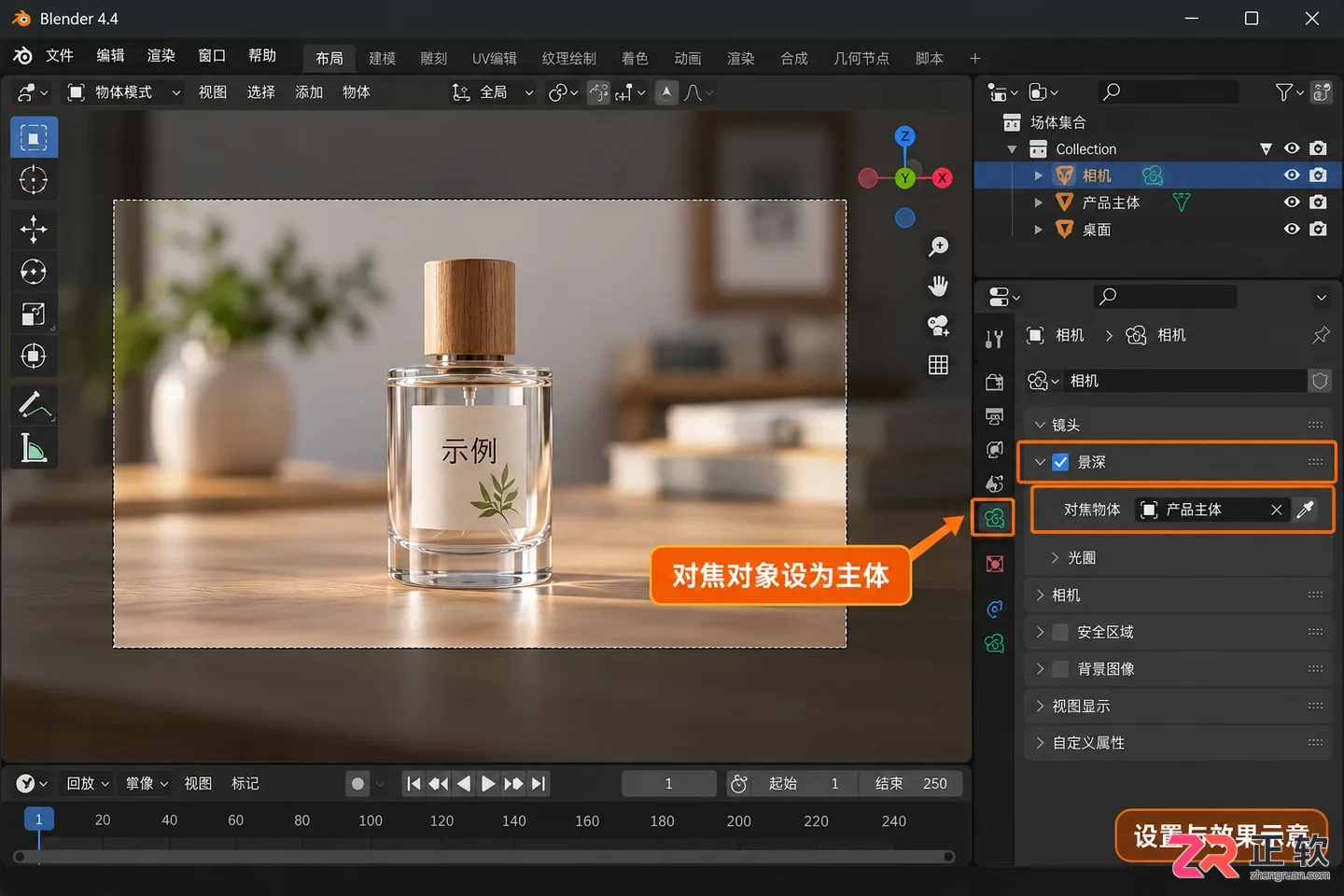Screen dimensions: 1344x896
Task: Choose the Measure tool
Action: click(x=34, y=448)
